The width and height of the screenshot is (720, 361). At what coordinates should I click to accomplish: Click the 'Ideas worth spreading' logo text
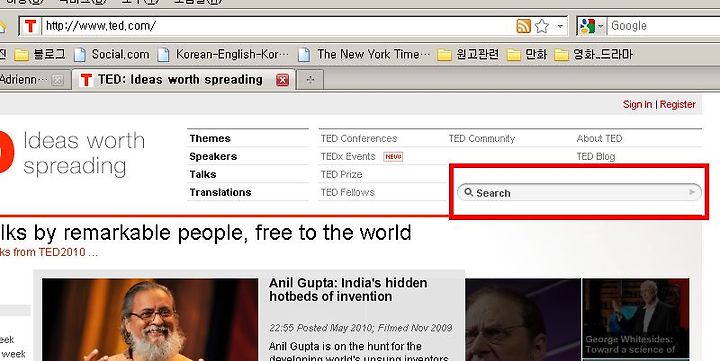pyautogui.click(x=84, y=153)
